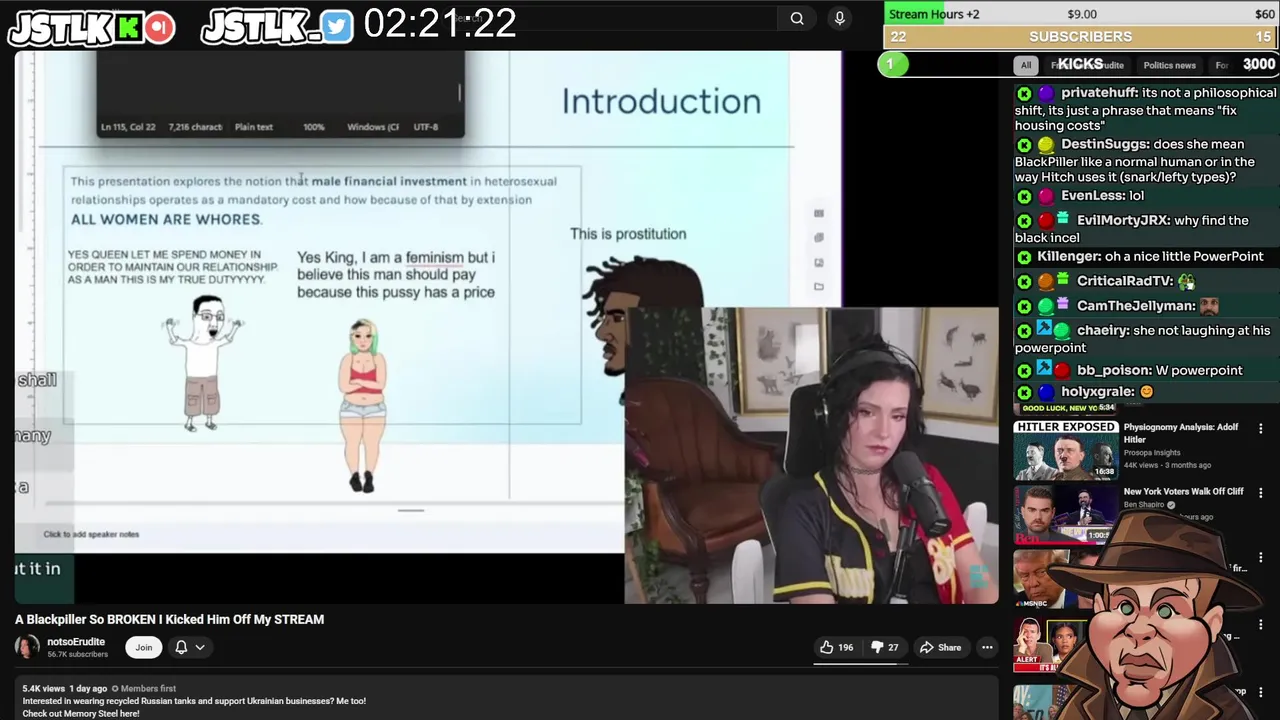Click the Twitter bird logo in JSTLK banner

pos(337,27)
